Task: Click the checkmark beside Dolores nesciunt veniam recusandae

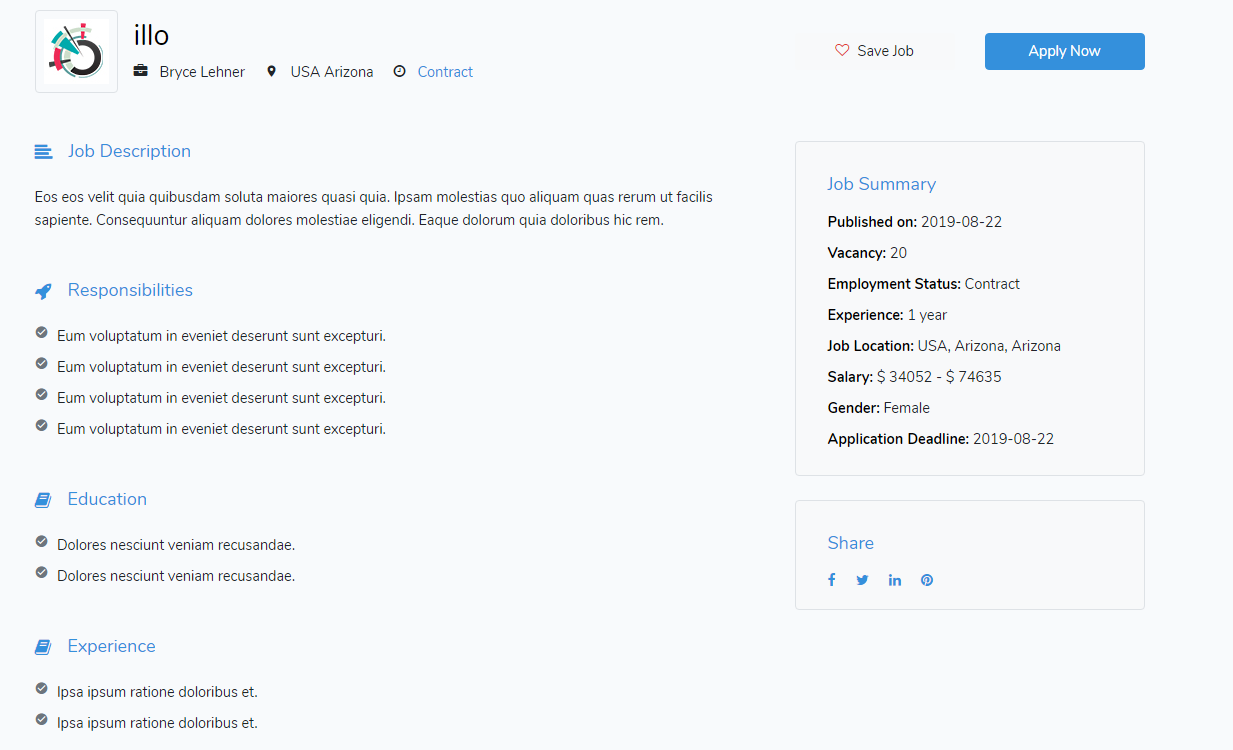Action: (41, 543)
